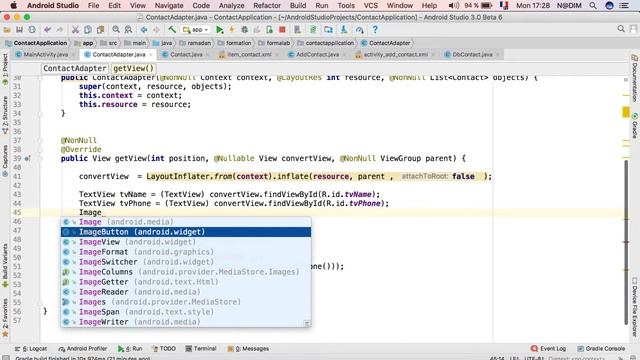Image resolution: width=640 pixels, height=360 pixels.
Task: Click the navigate Back arrow
Action: point(144,30)
